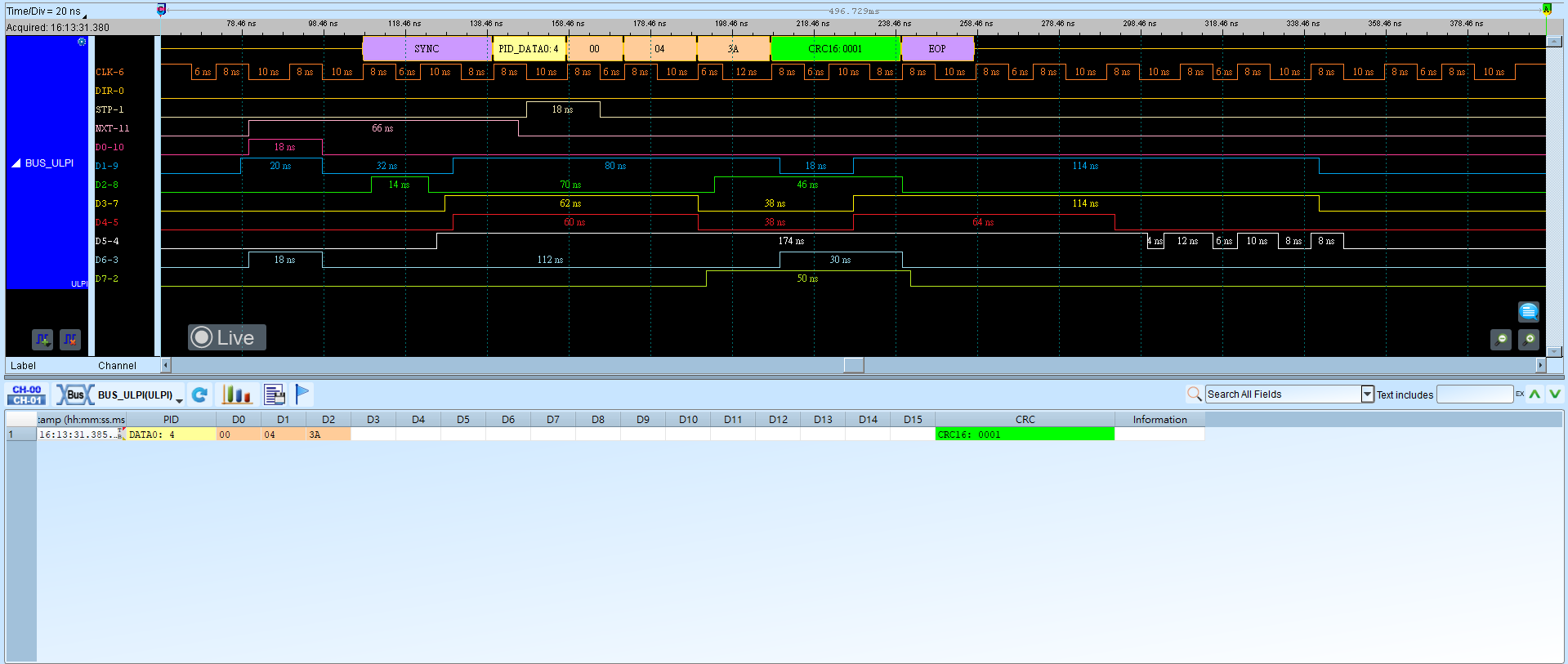Screen dimensions: 1568x664
Task: Click the EOP decode block on waveform
Action: pos(937,49)
